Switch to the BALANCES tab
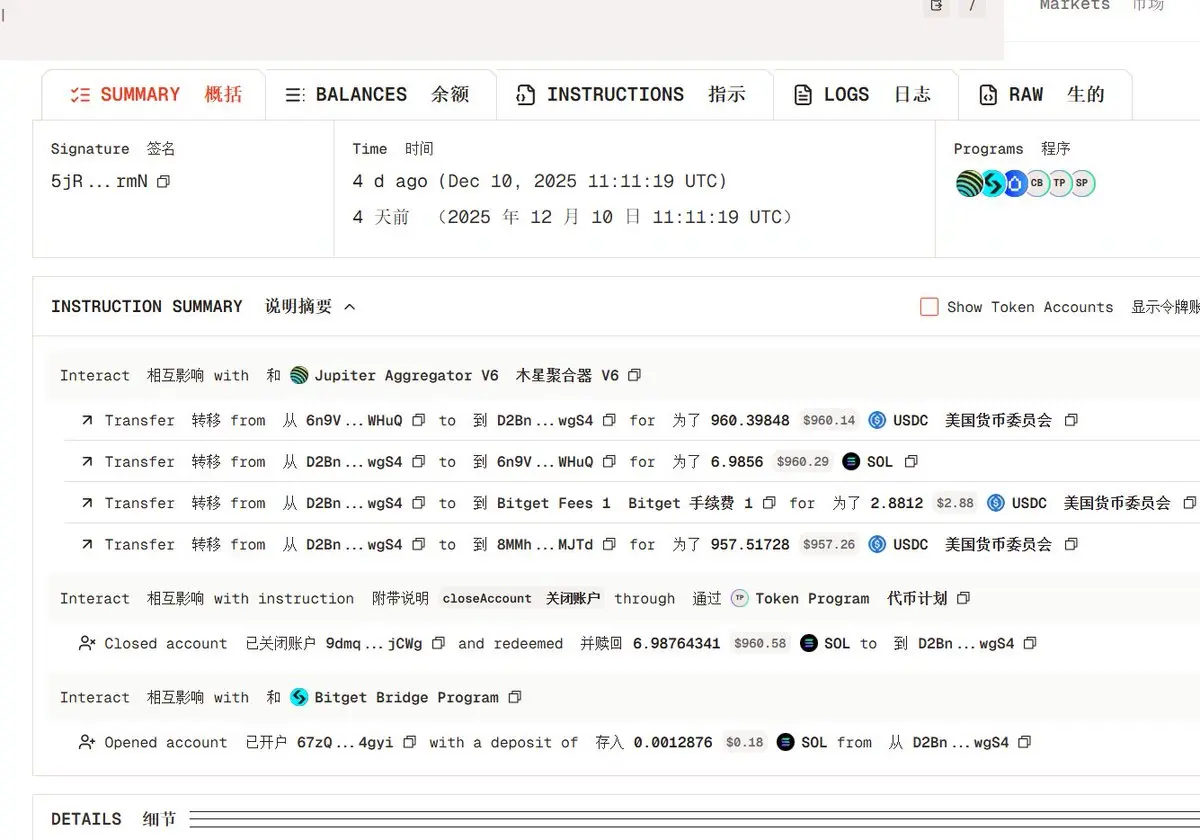The height and width of the screenshot is (840, 1200). pyautogui.click(x=378, y=95)
